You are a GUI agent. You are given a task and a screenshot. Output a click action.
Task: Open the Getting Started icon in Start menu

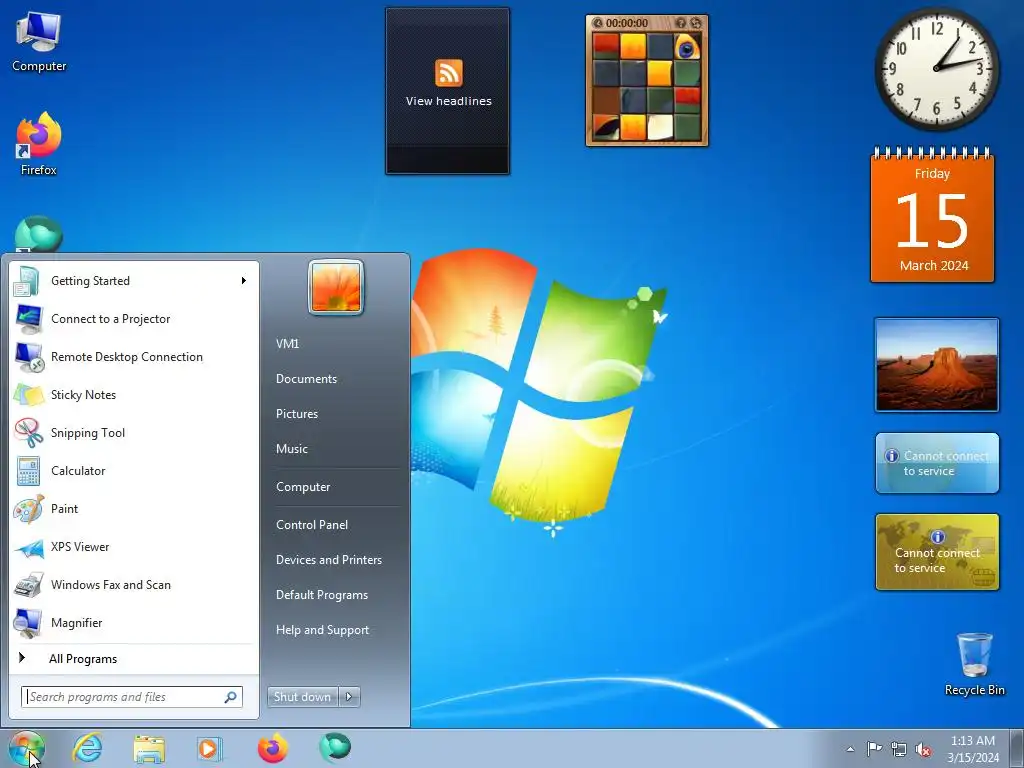pyautogui.click(x=27, y=281)
